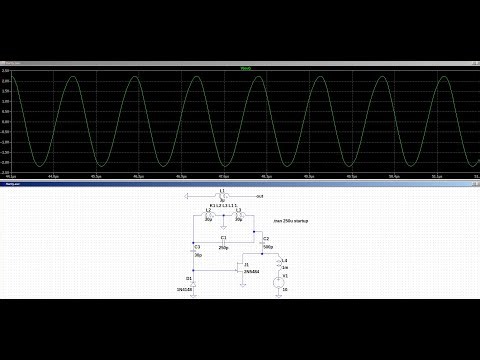Click the 2.5V top vertical axis label

(x=5, y=71)
